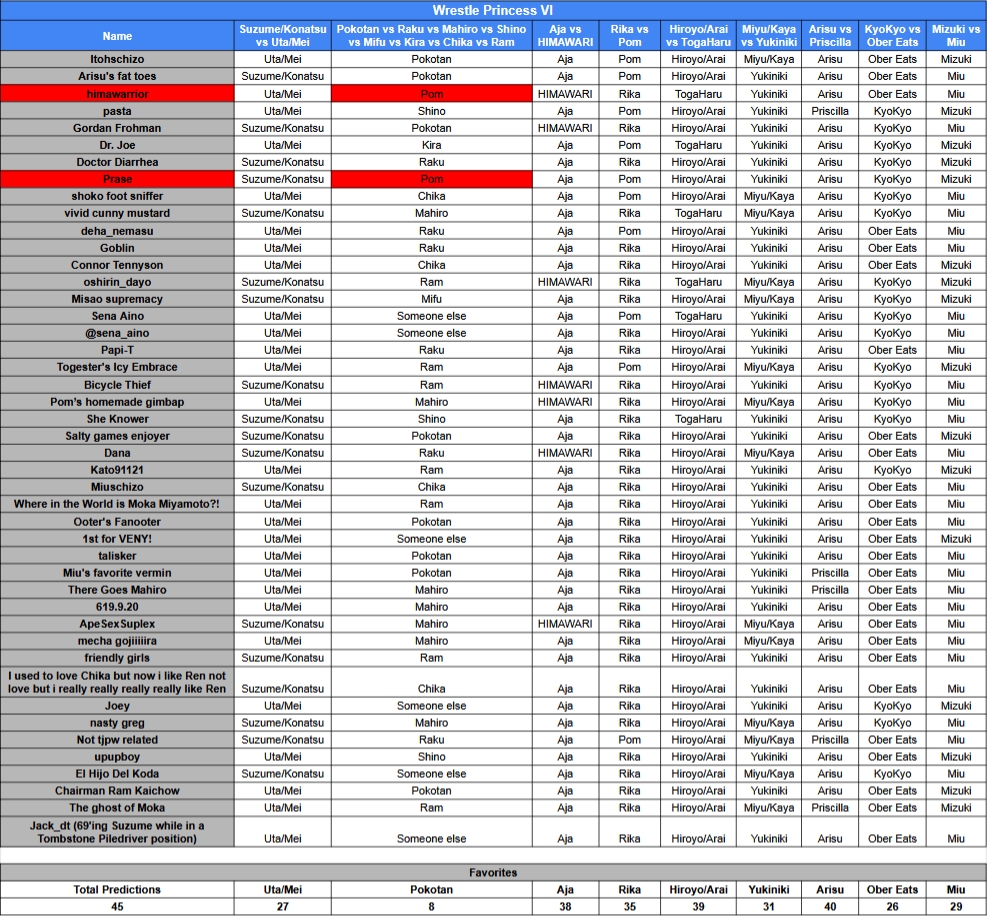The width and height of the screenshot is (987, 916).
Task: Click the Rika vs Pom column header
Action: tap(629, 36)
